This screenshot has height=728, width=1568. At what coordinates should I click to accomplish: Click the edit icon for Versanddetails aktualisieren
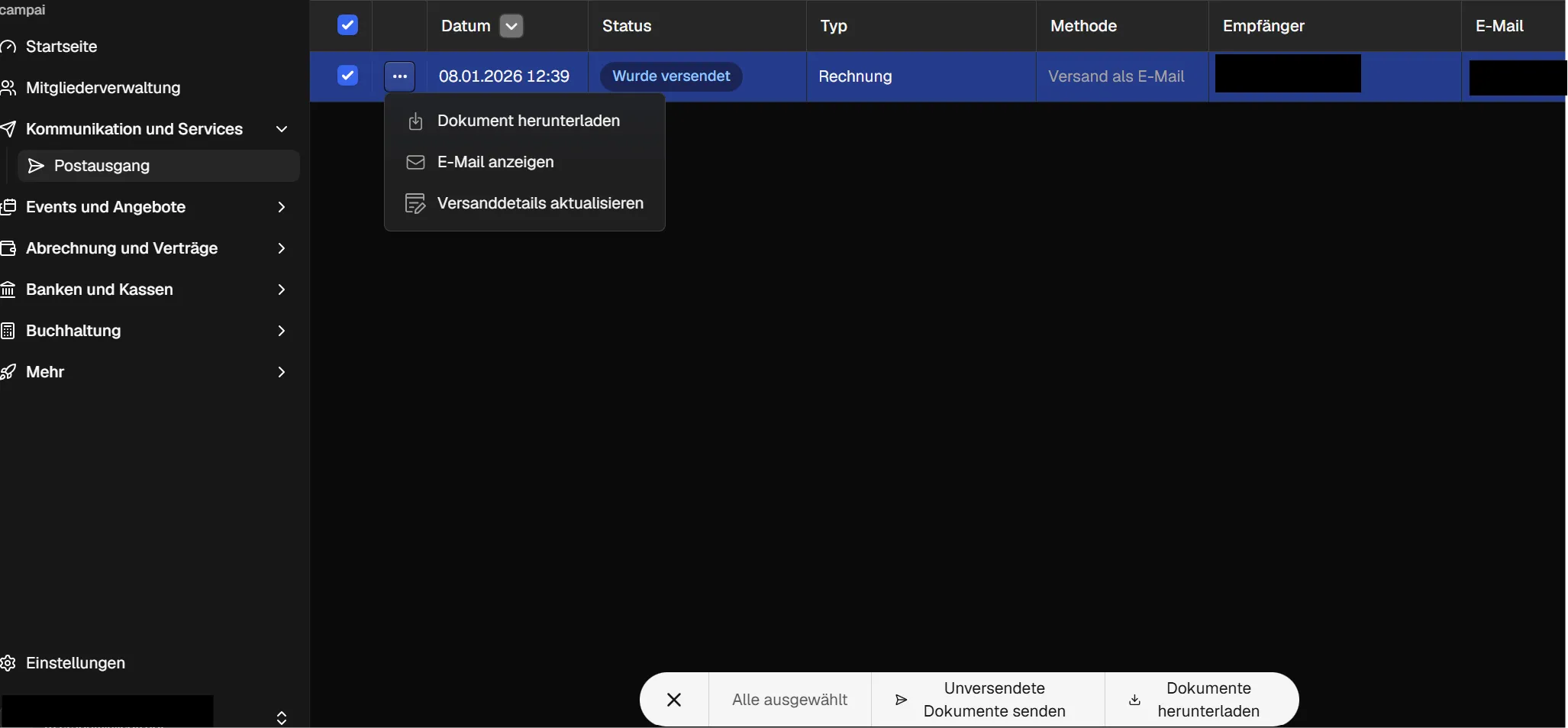[415, 204]
